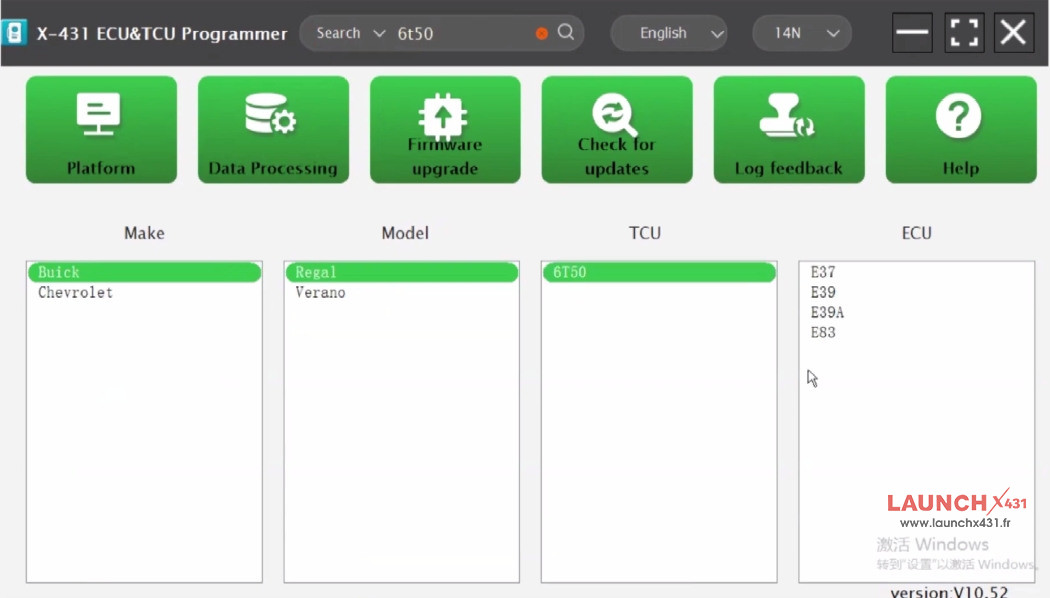This screenshot has height=598, width=1050.
Task: Open the English language dropdown
Action: point(669,33)
